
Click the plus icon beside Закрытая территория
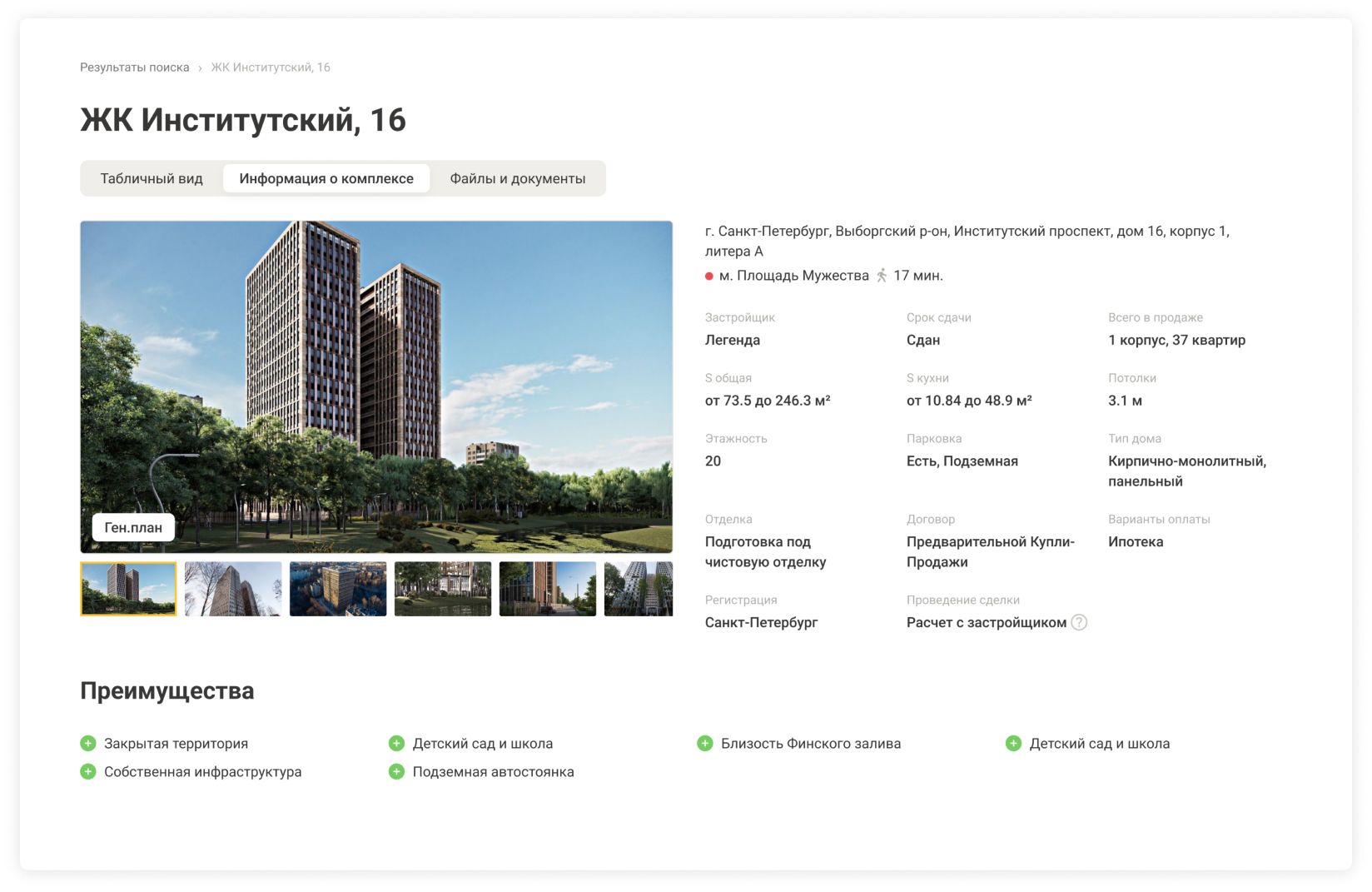88,743
